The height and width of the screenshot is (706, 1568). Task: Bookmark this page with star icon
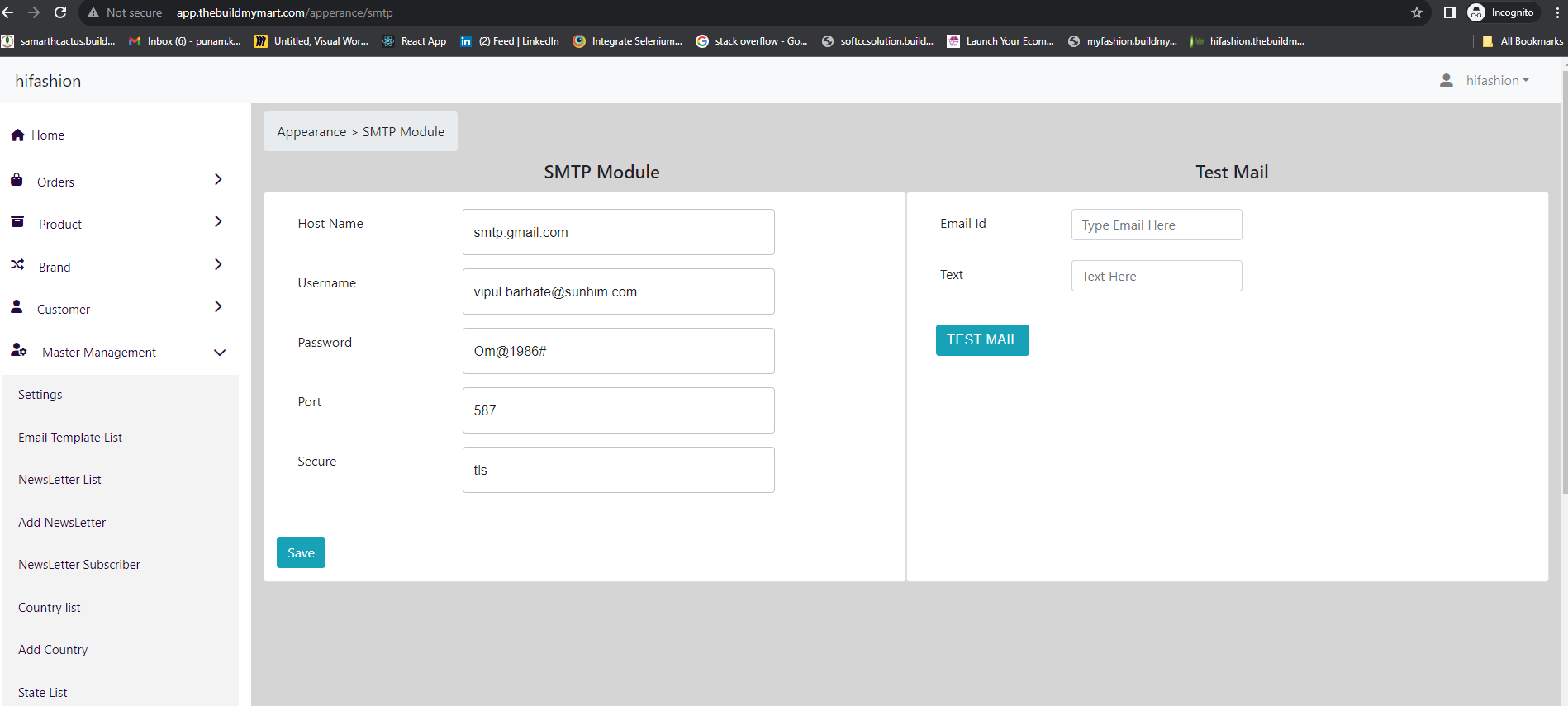tap(1417, 12)
